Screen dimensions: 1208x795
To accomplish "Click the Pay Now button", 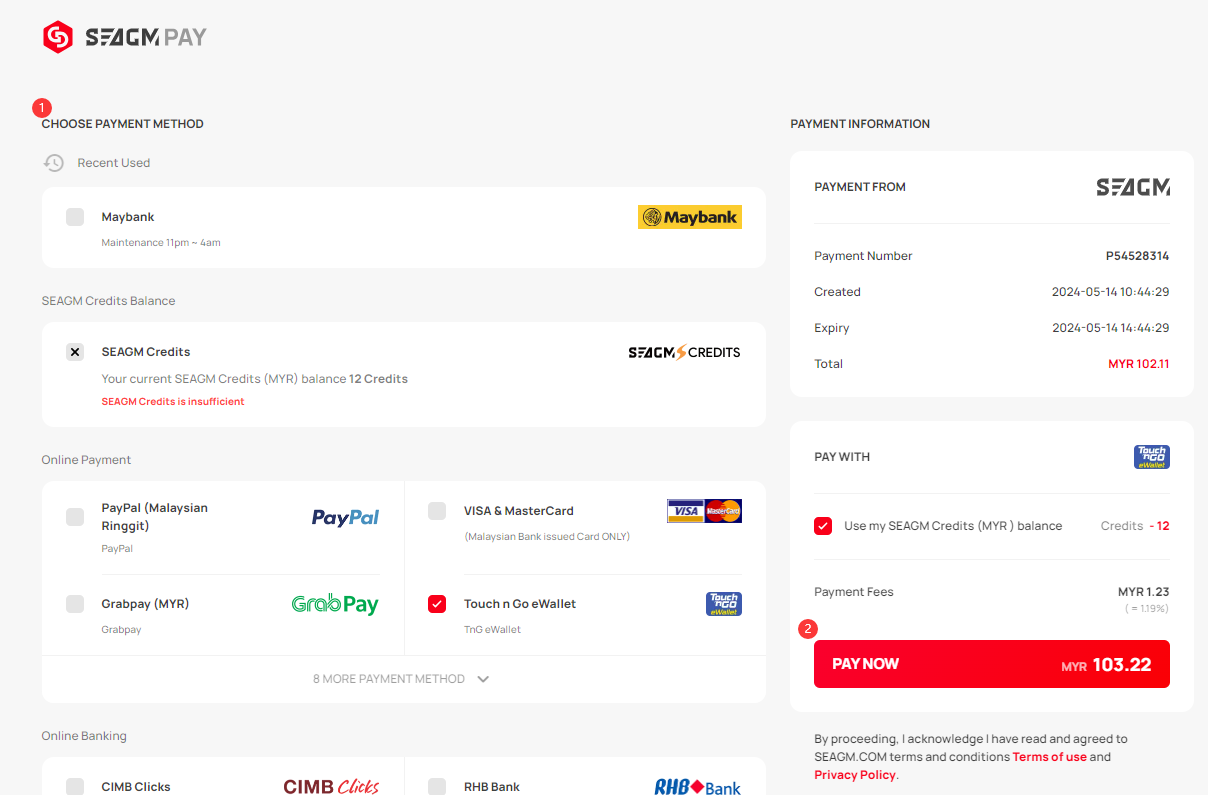I will click(x=992, y=664).
